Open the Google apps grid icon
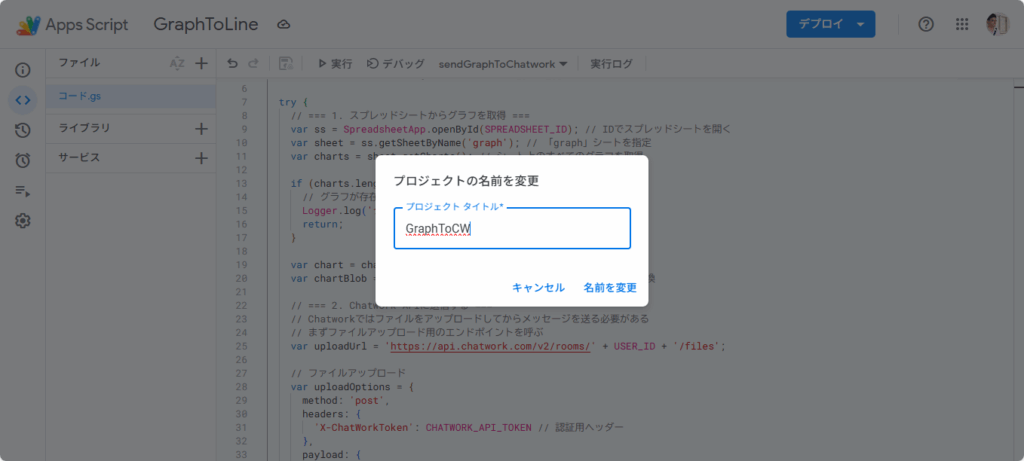 click(961, 24)
